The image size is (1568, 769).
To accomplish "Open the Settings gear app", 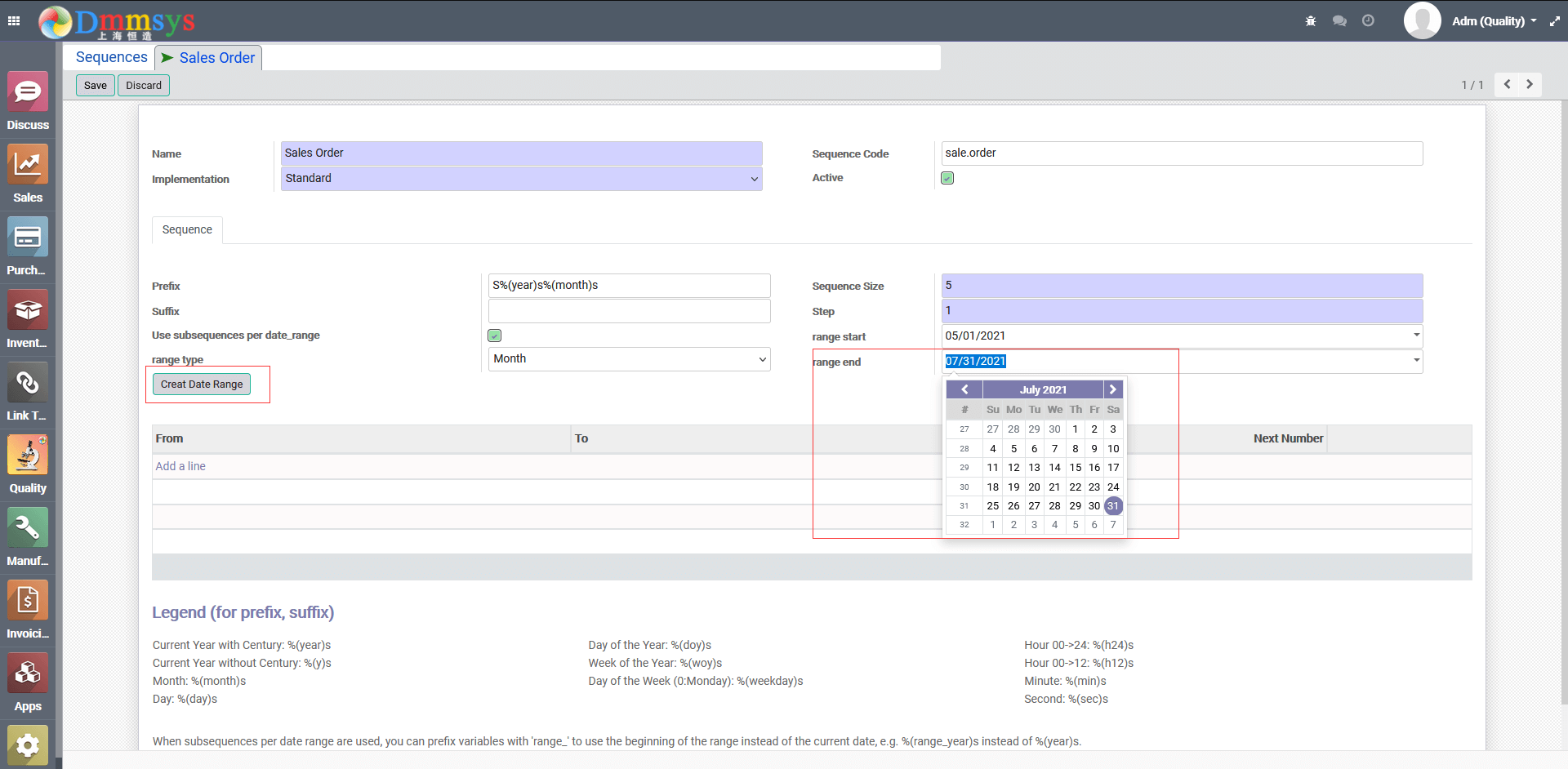I will coord(28,745).
